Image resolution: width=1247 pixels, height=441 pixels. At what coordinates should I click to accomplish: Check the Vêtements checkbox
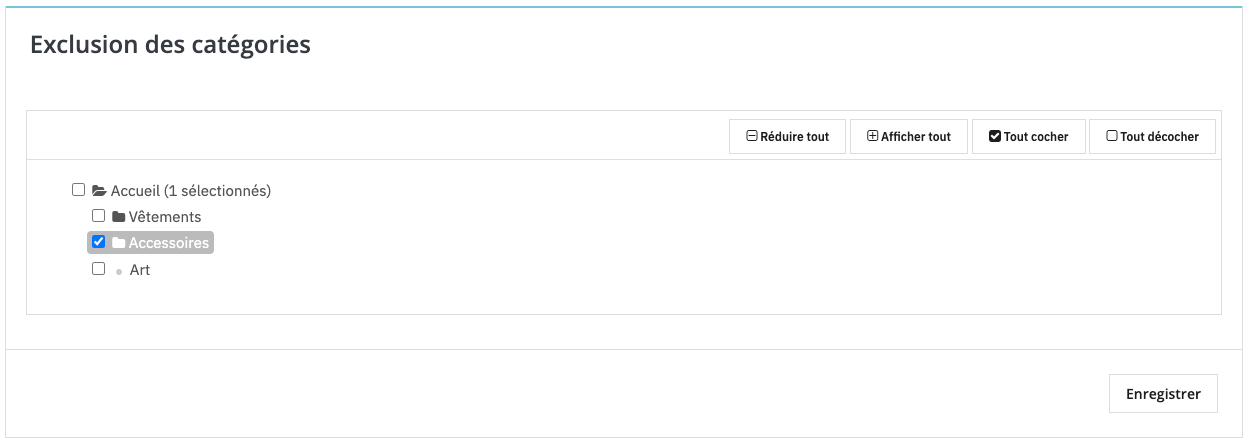(x=98, y=215)
